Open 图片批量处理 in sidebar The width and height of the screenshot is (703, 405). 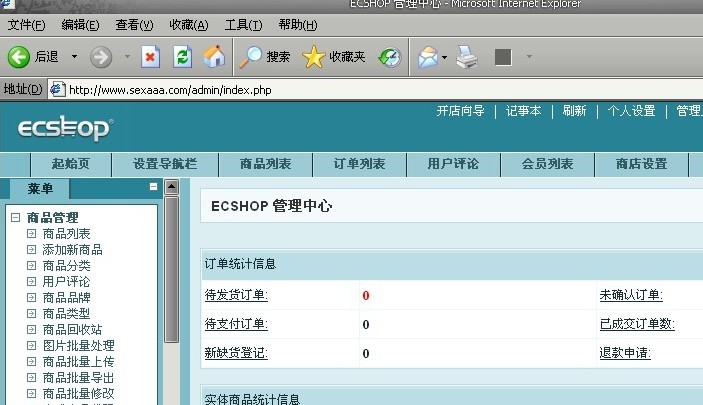(x=78, y=346)
